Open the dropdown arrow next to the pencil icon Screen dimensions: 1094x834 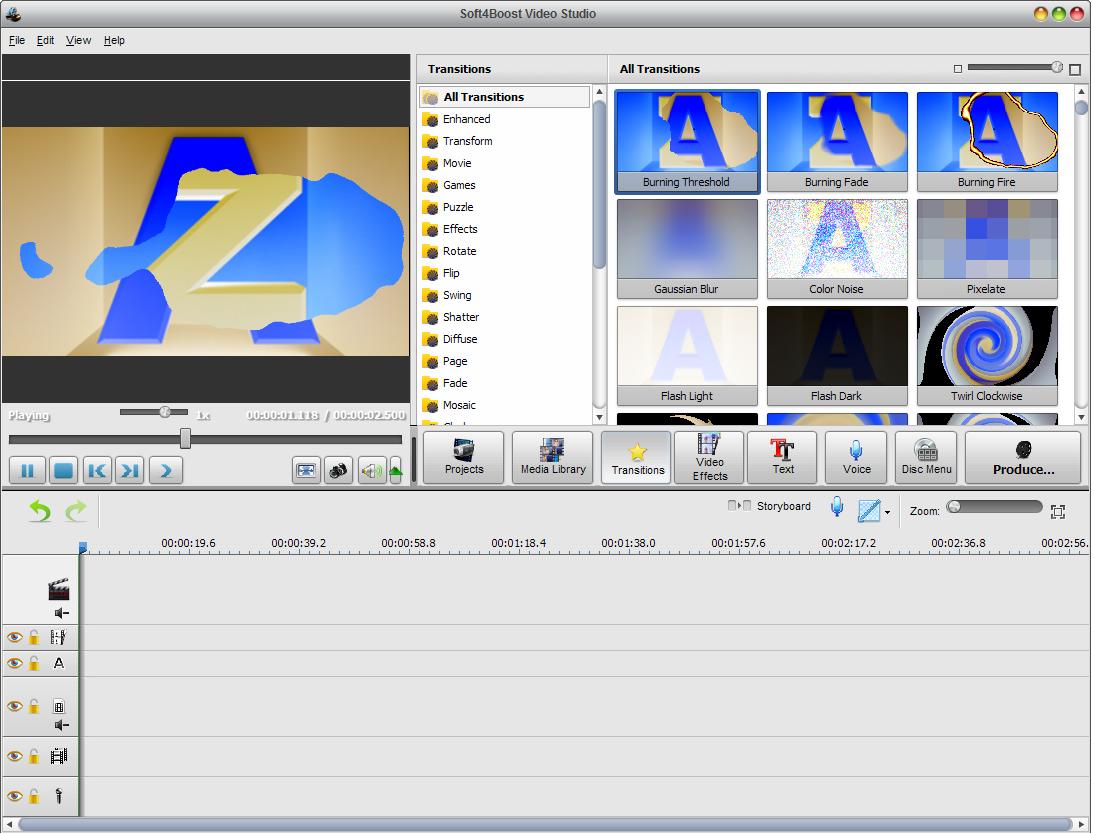pos(887,513)
